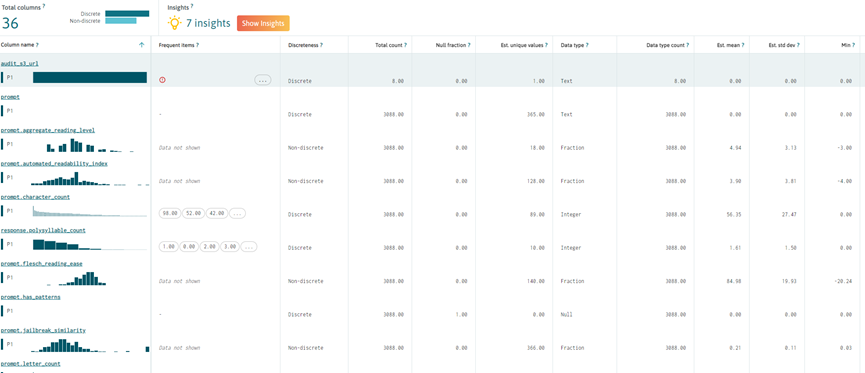865x373 pixels.
Task: Click the lightbulb insights icon
Action: tap(175, 23)
